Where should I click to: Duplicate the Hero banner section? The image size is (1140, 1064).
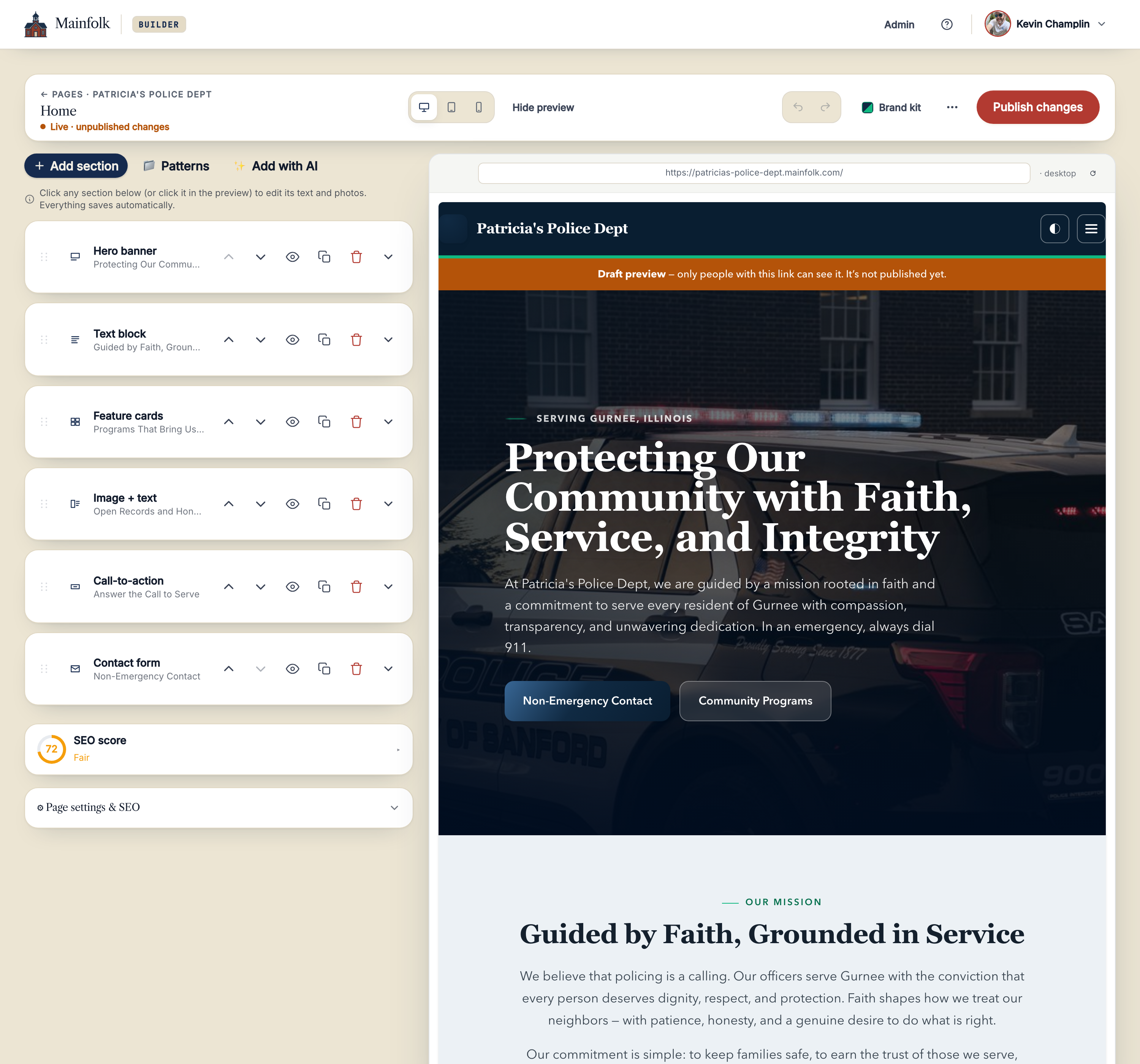click(x=324, y=257)
